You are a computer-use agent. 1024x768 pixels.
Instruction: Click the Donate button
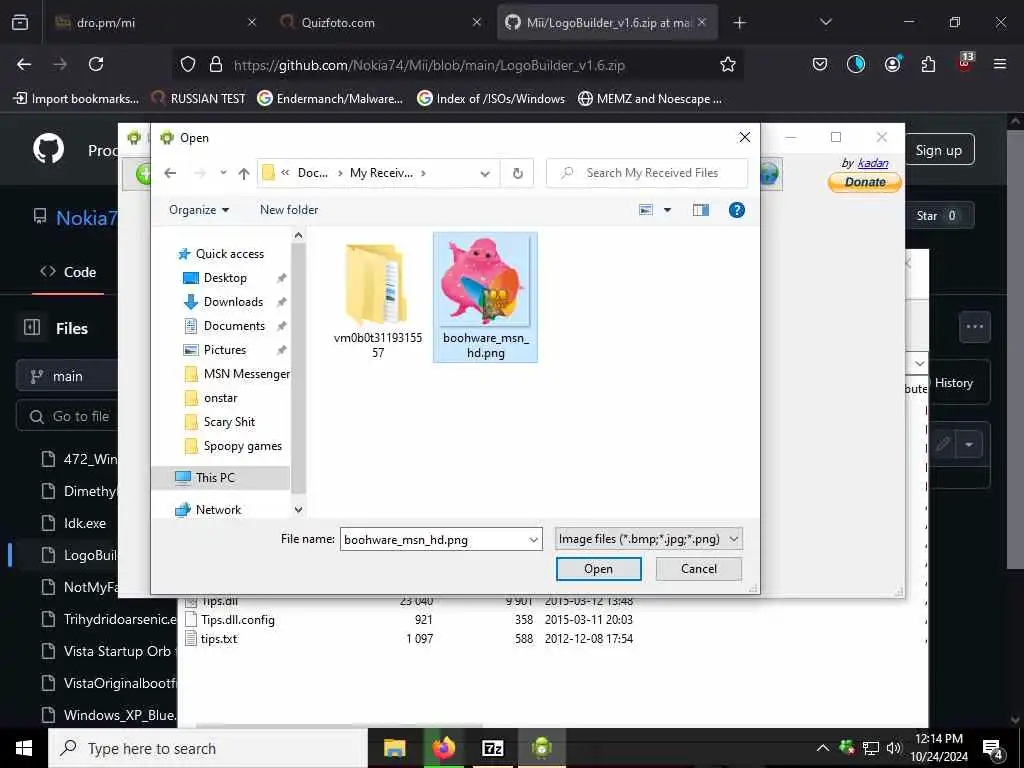point(865,182)
